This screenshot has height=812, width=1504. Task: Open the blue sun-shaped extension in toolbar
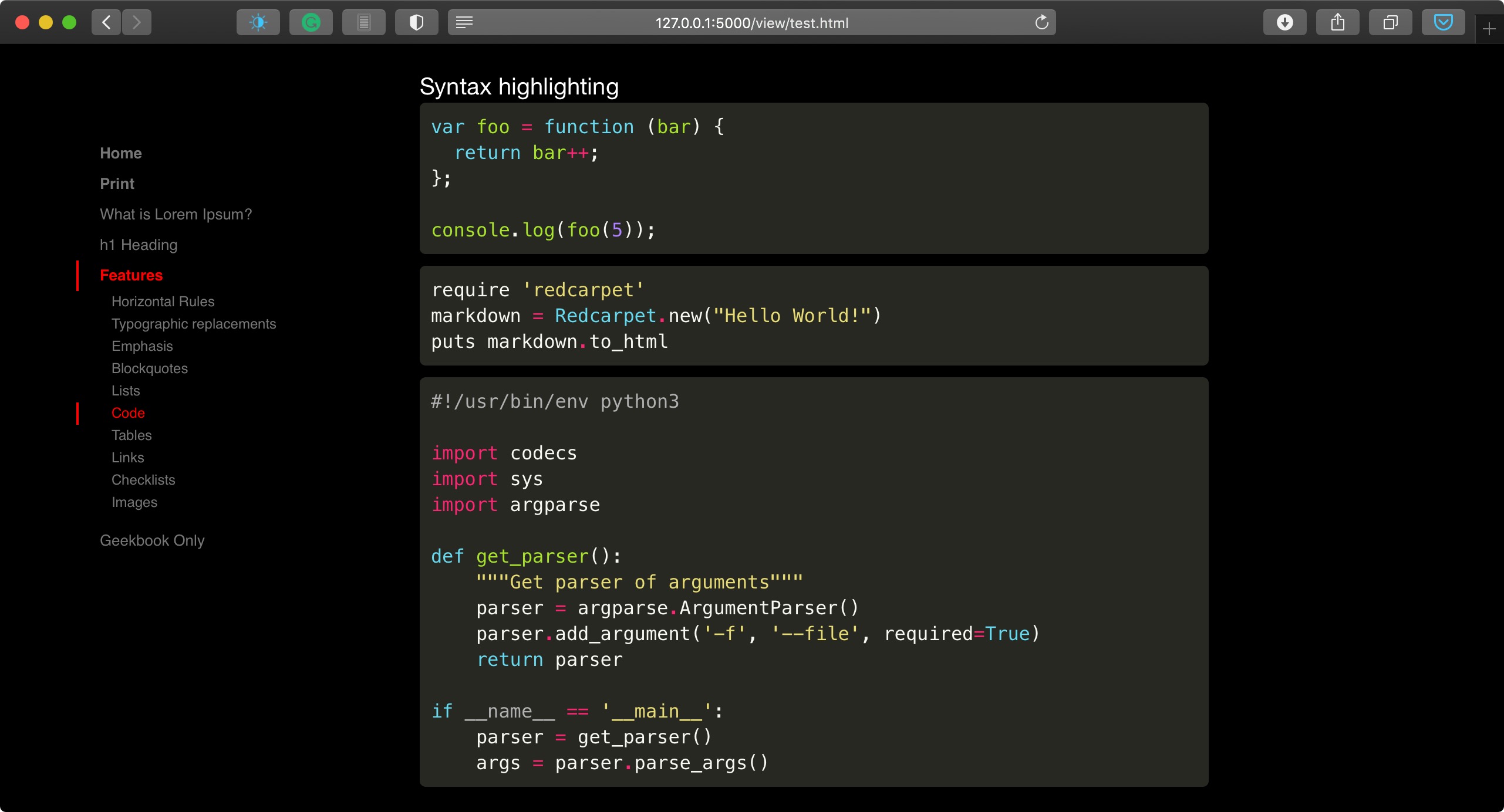(258, 22)
